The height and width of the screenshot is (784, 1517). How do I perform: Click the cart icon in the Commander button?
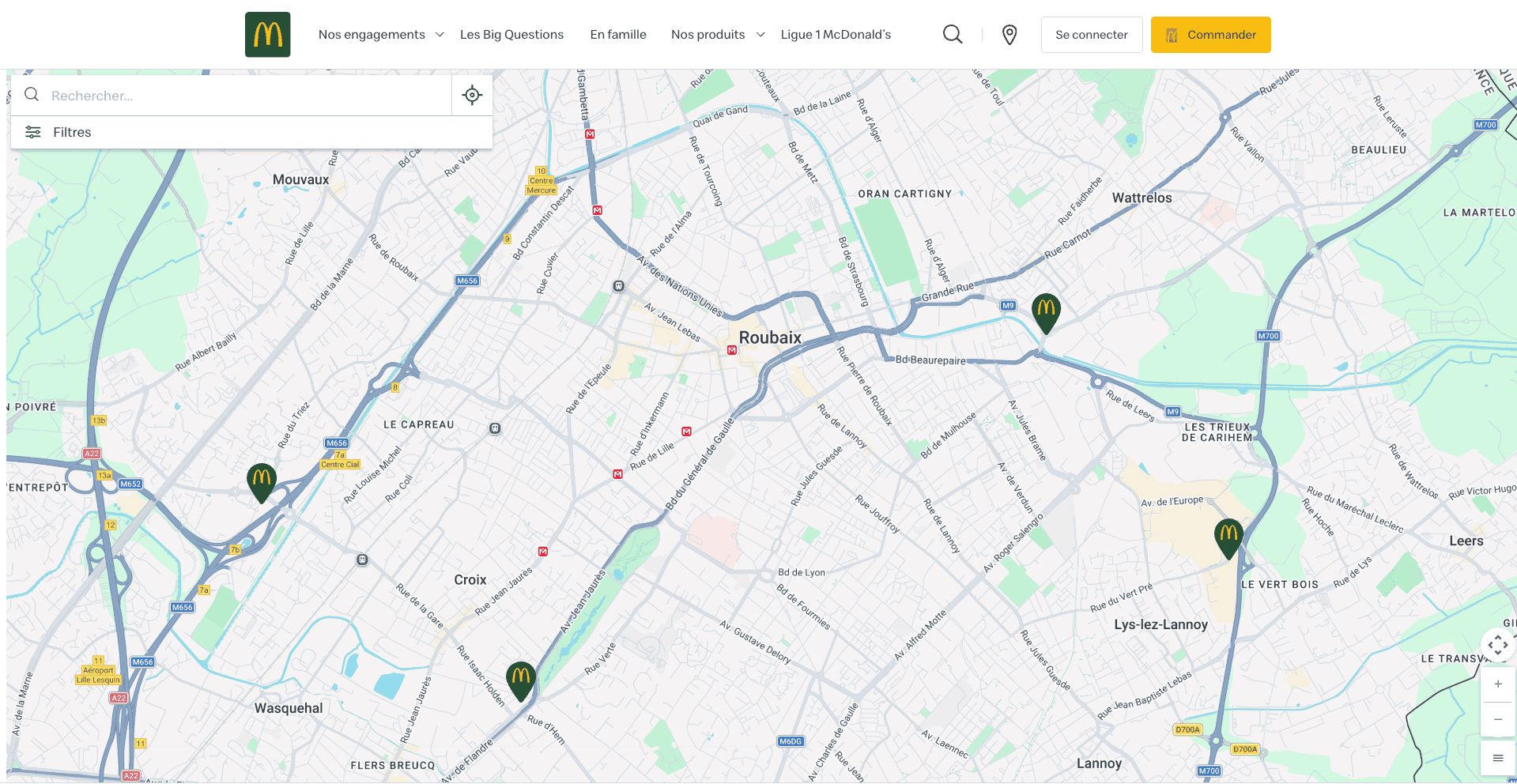click(1172, 35)
